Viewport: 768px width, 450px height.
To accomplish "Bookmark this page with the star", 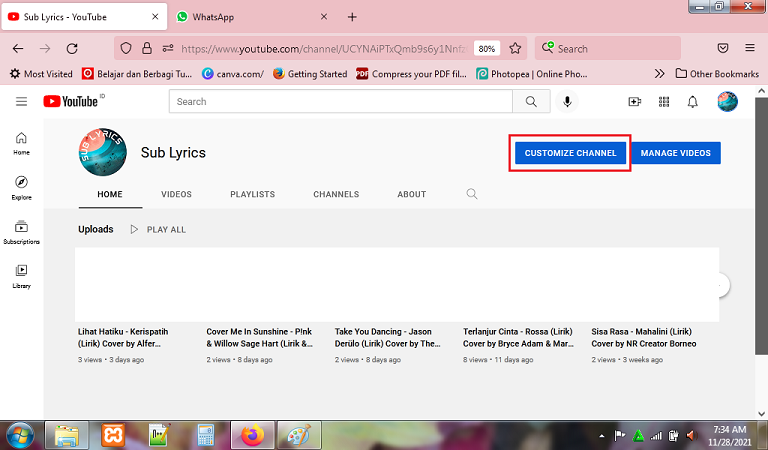I will (x=515, y=48).
